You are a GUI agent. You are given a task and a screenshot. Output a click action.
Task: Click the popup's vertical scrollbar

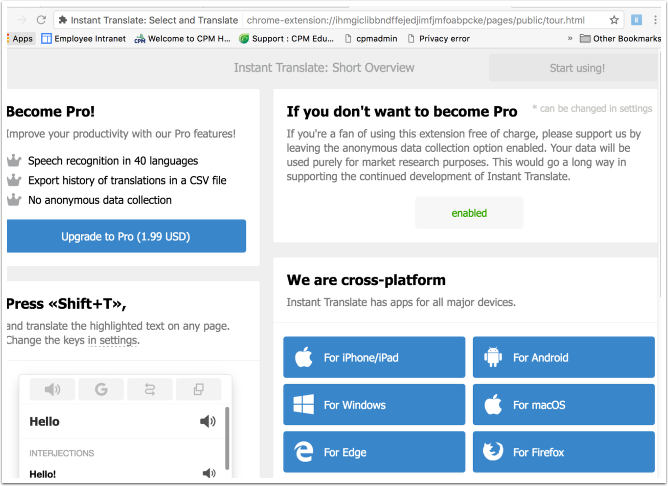(x=227, y=438)
